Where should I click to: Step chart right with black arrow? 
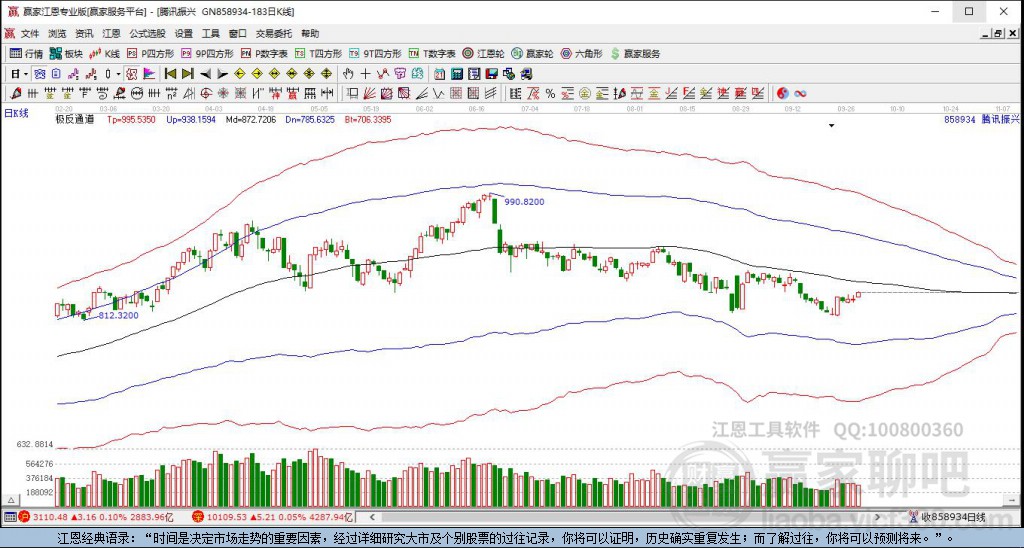[223, 74]
